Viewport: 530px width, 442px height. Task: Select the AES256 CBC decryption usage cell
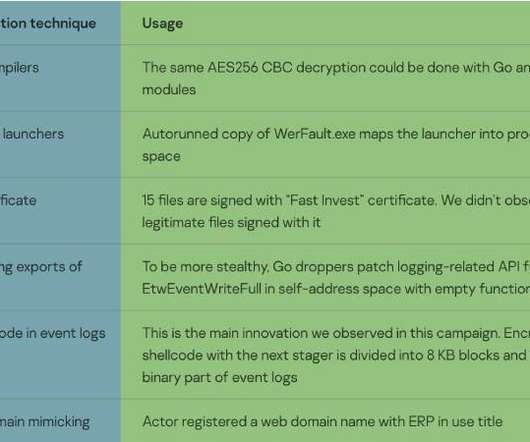click(x=325, y=78)
